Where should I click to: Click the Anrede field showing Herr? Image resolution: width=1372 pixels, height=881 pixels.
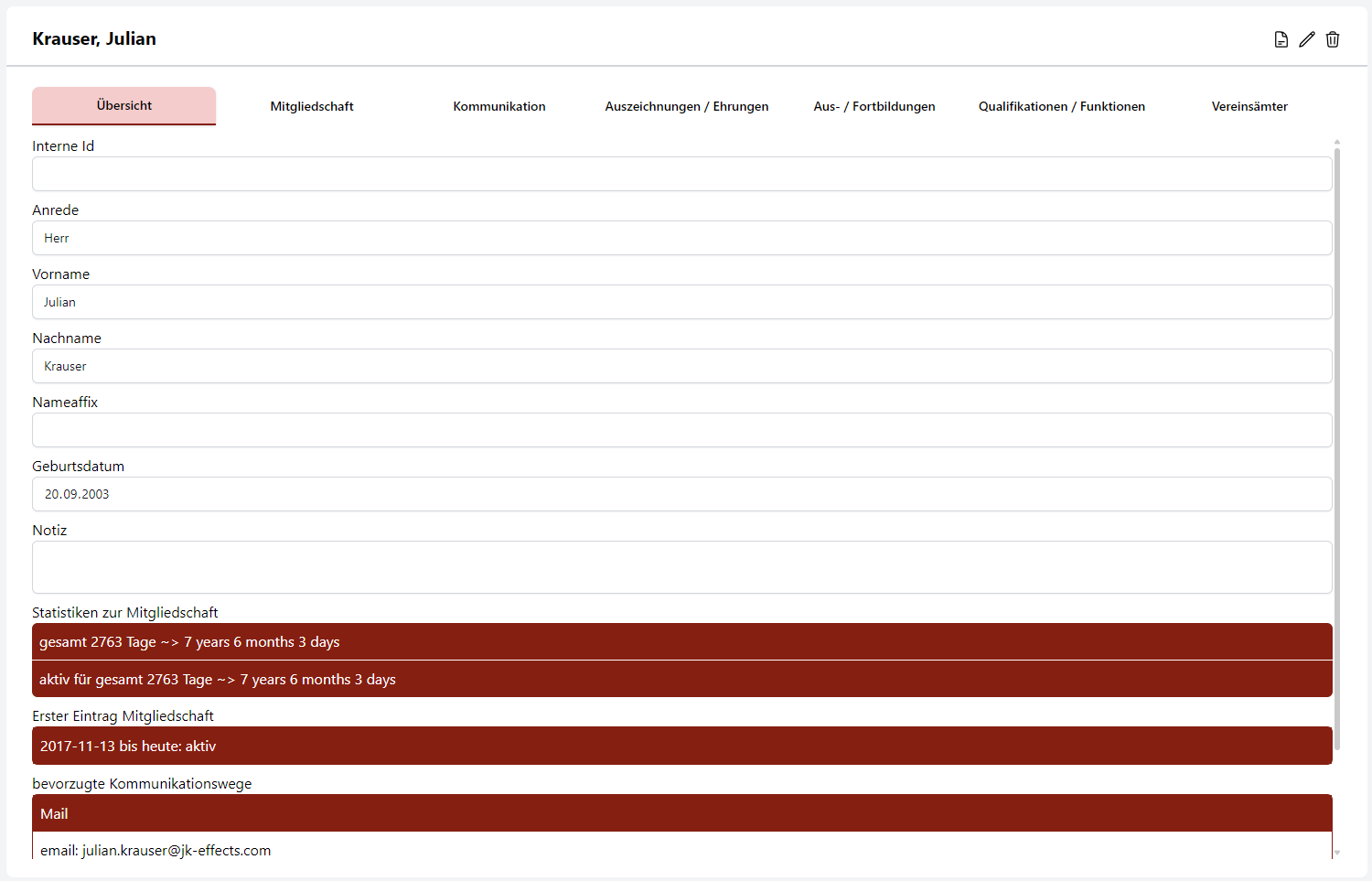tap(682, 238)
